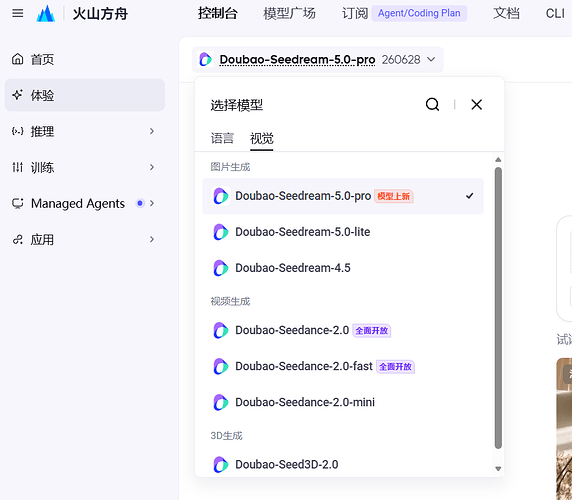This screenshot has width=572, height=500.
Task: Click model name Doubao-Seedream-5.0-pro in header
Action: [297, 59]
